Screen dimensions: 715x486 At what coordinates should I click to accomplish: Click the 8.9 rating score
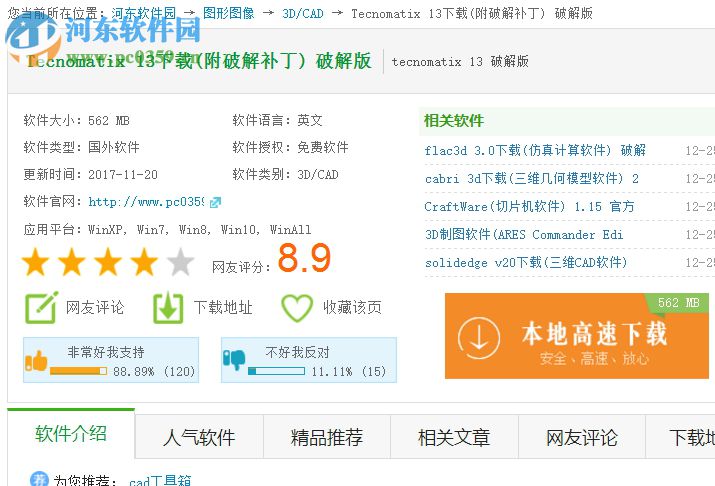point(304,258)
